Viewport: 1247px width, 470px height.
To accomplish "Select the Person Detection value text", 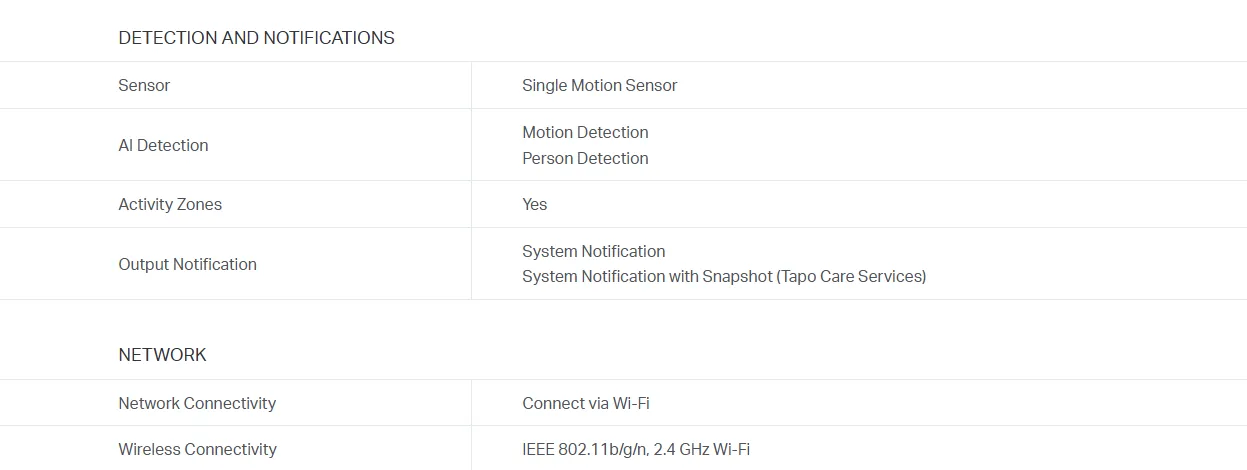I will [585, 158].
